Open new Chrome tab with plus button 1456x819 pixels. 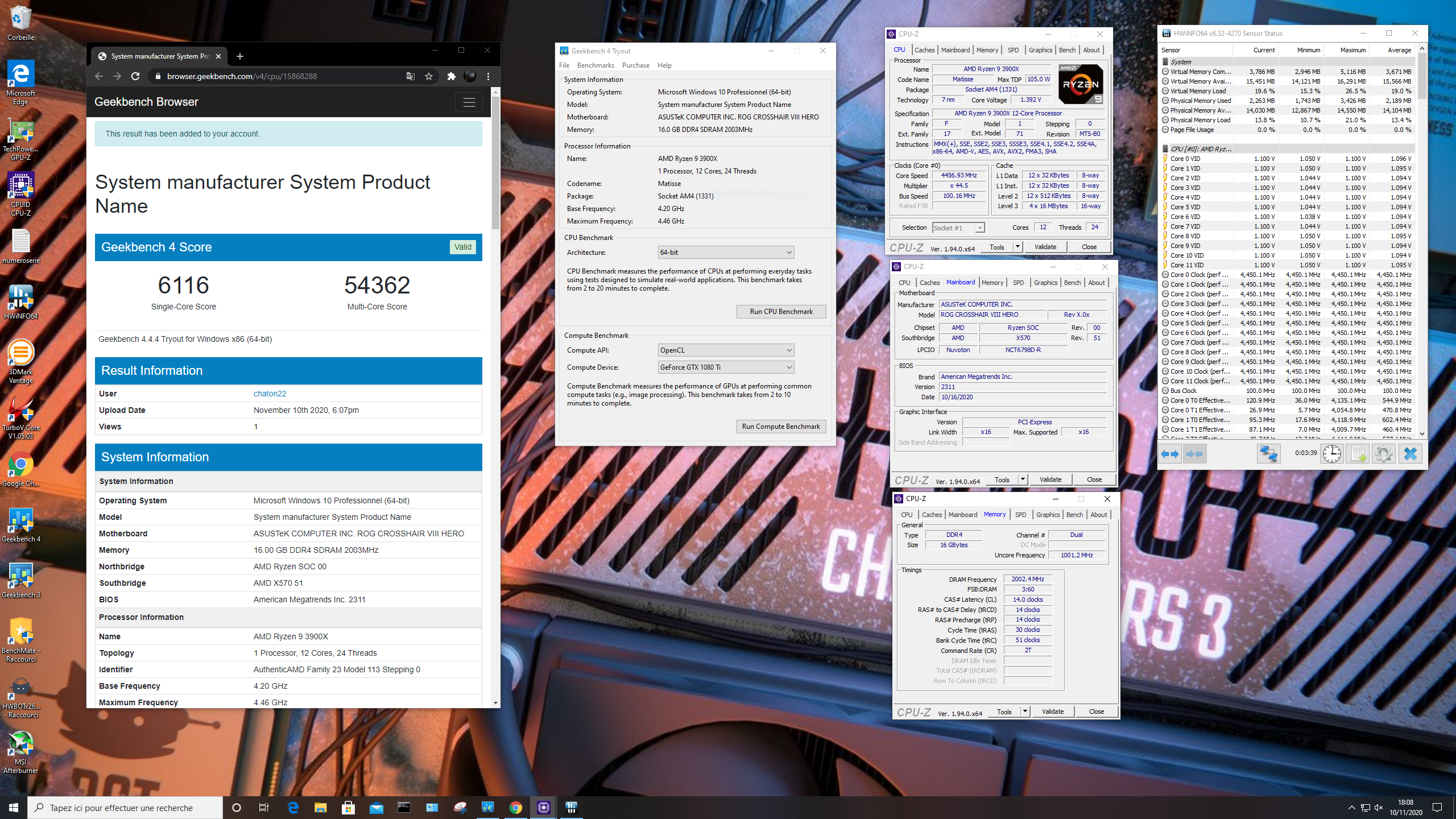coord(239,56)
